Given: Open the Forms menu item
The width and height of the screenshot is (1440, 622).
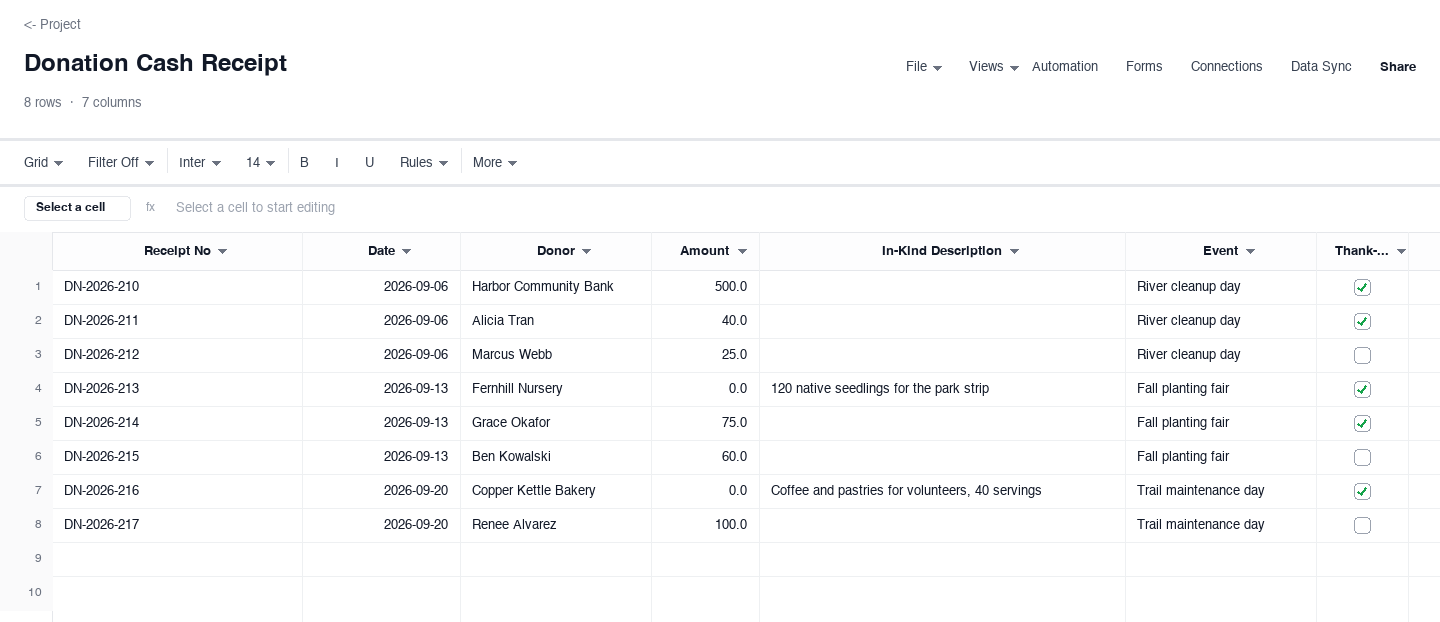Looking at the screenshot, I should click(x=1144, y=67).
